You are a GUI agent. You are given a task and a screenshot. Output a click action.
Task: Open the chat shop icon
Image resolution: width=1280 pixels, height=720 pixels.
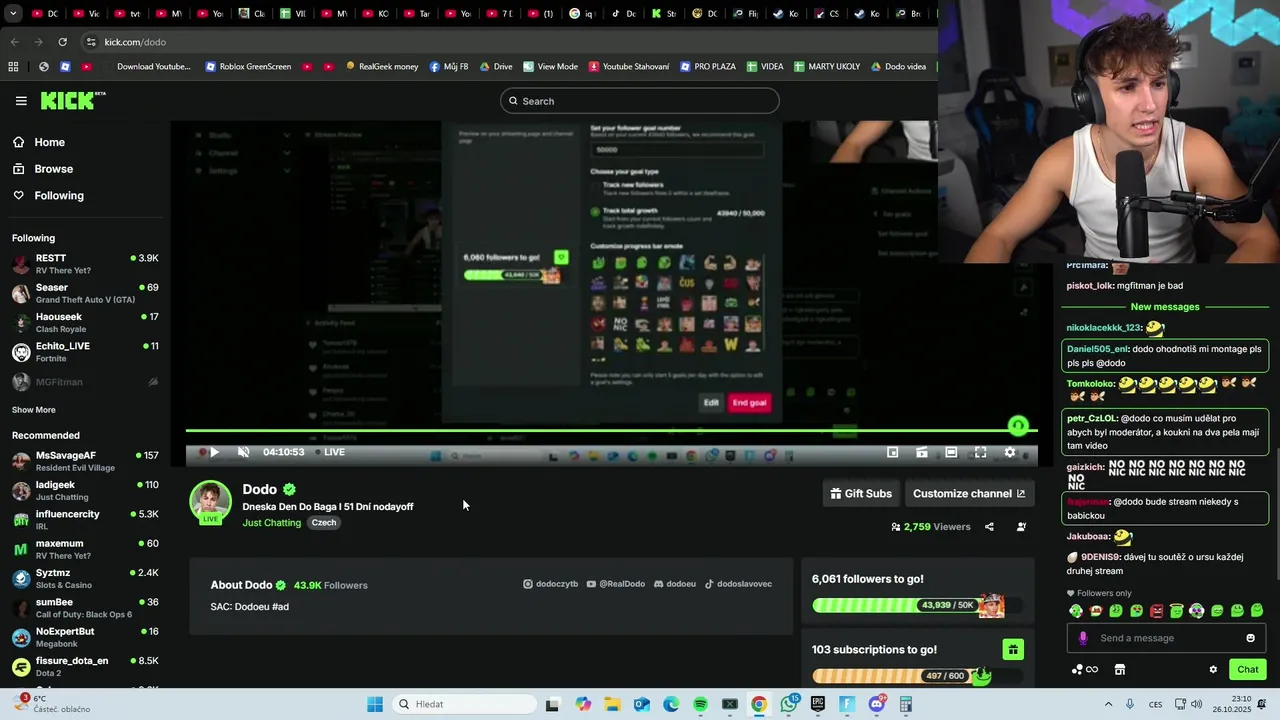point(1120,670)
